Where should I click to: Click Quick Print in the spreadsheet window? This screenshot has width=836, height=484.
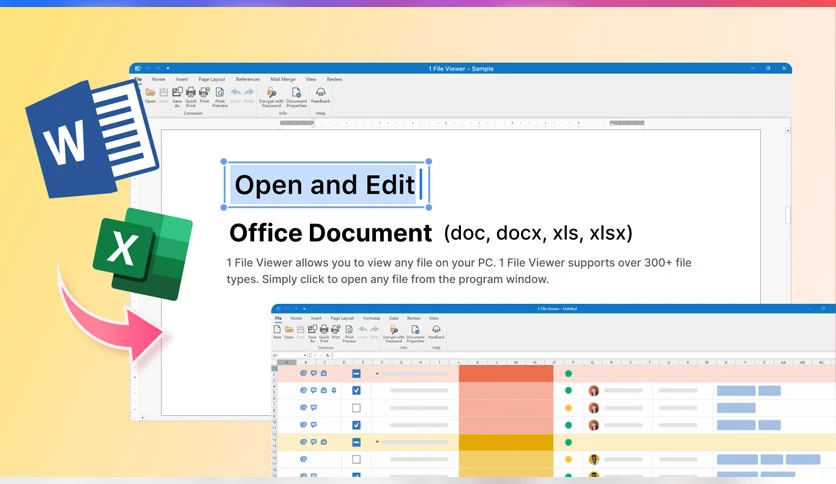[x=324, y=333]
